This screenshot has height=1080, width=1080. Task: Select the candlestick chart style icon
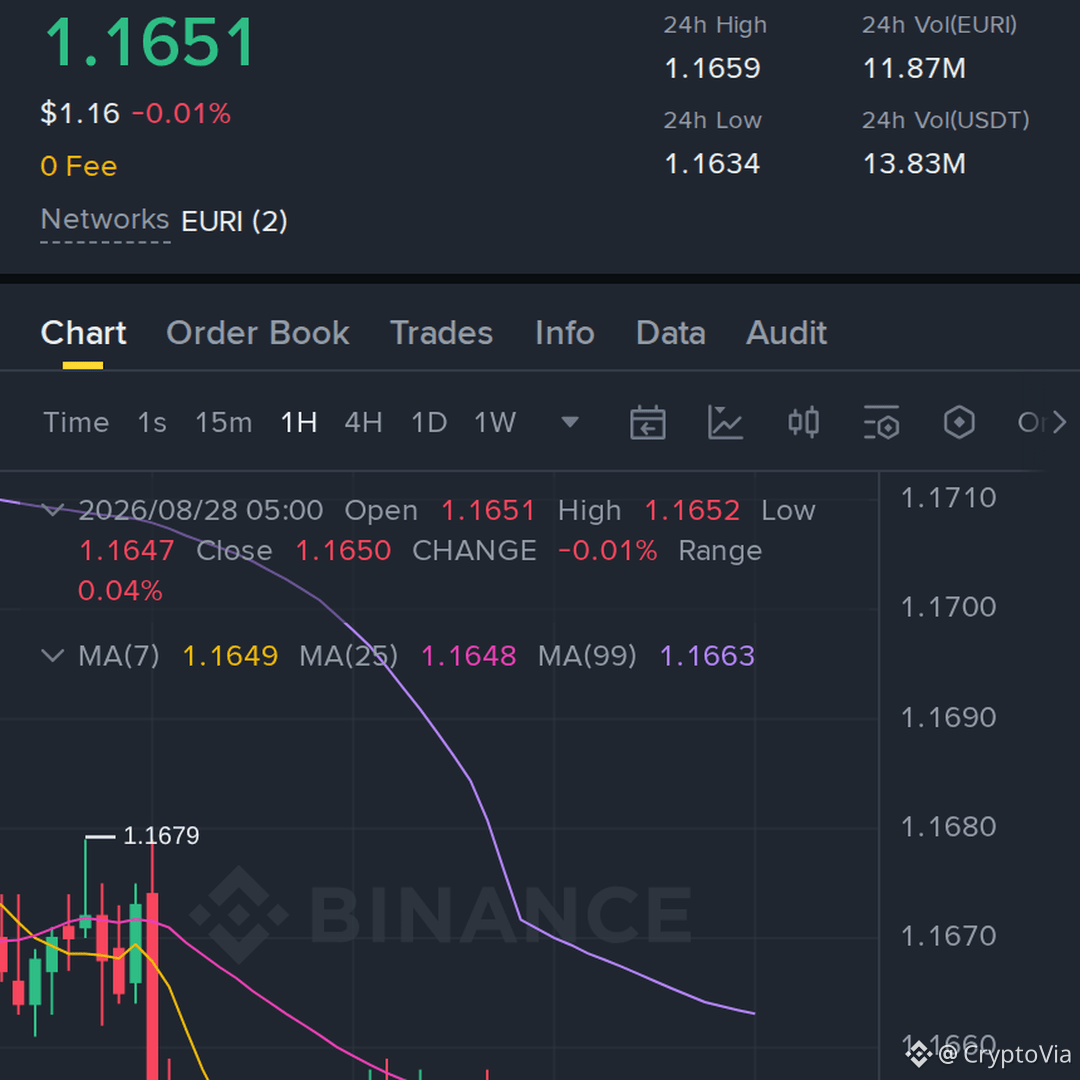click(x=803, y=422)
